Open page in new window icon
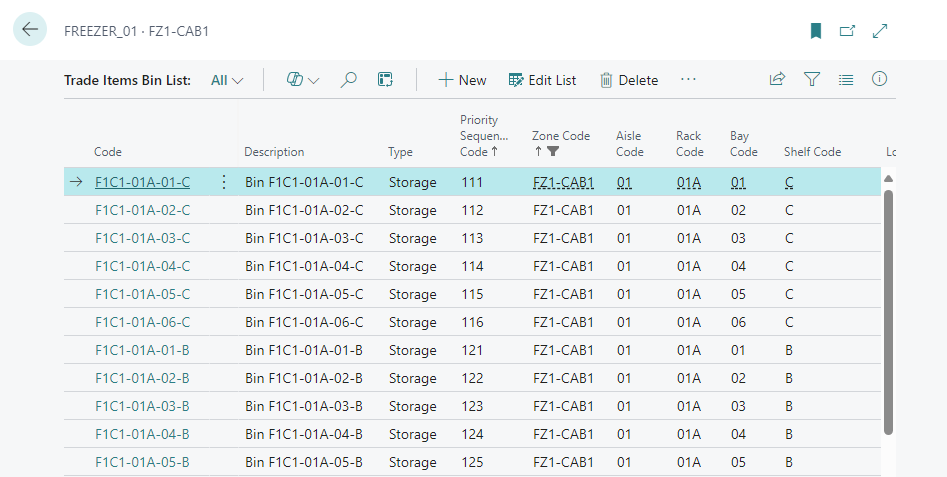The width and height of the screenshot is (947, 477). (x=847, y=31)
